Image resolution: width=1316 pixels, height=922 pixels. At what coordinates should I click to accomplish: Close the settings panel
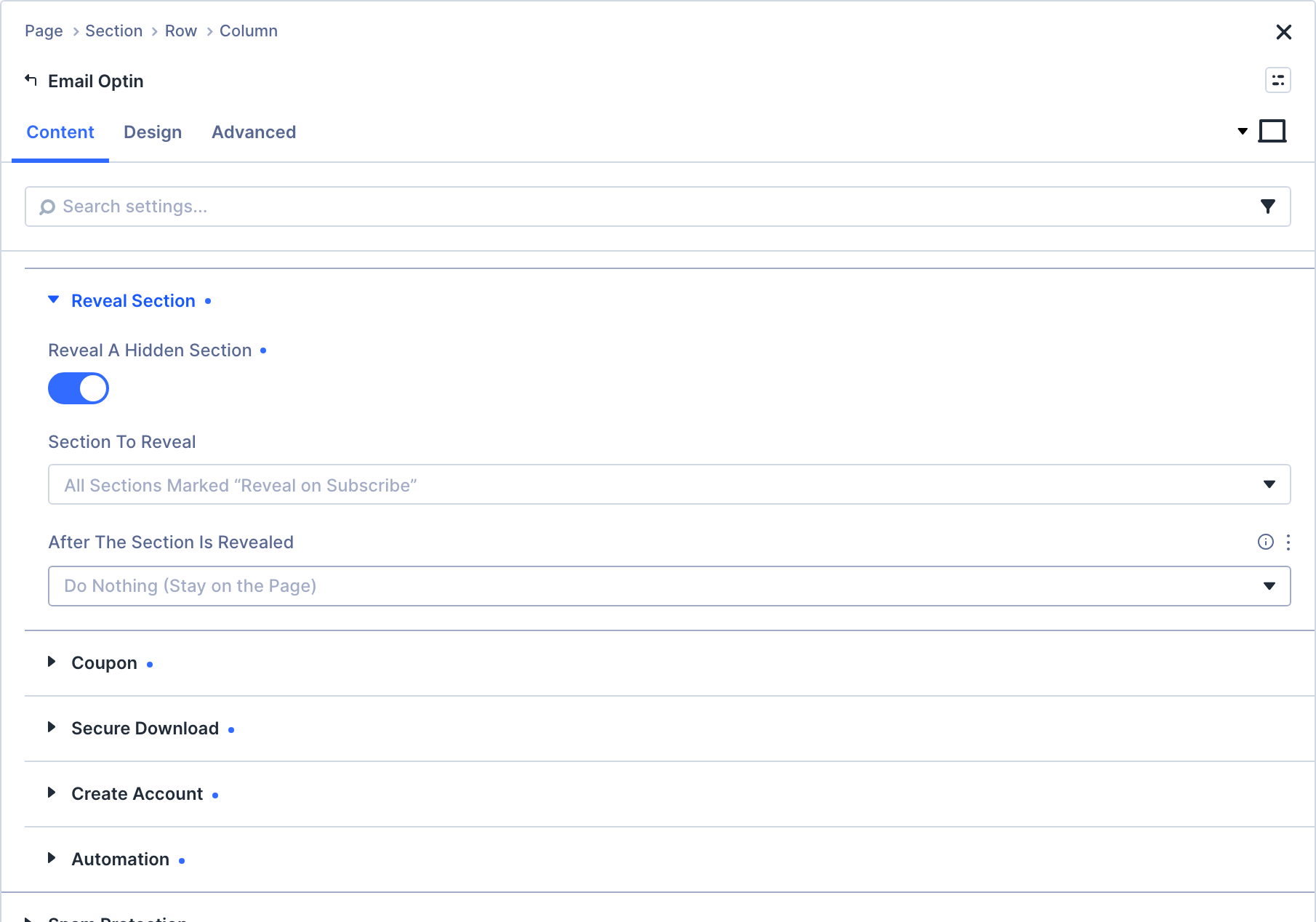tap(1283, 32)
